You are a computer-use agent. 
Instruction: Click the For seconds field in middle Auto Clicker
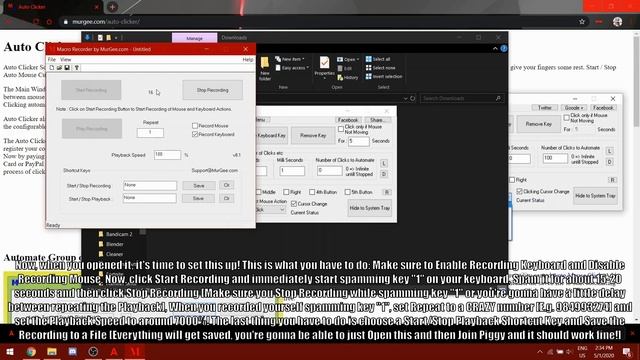(x=358, y=141)
